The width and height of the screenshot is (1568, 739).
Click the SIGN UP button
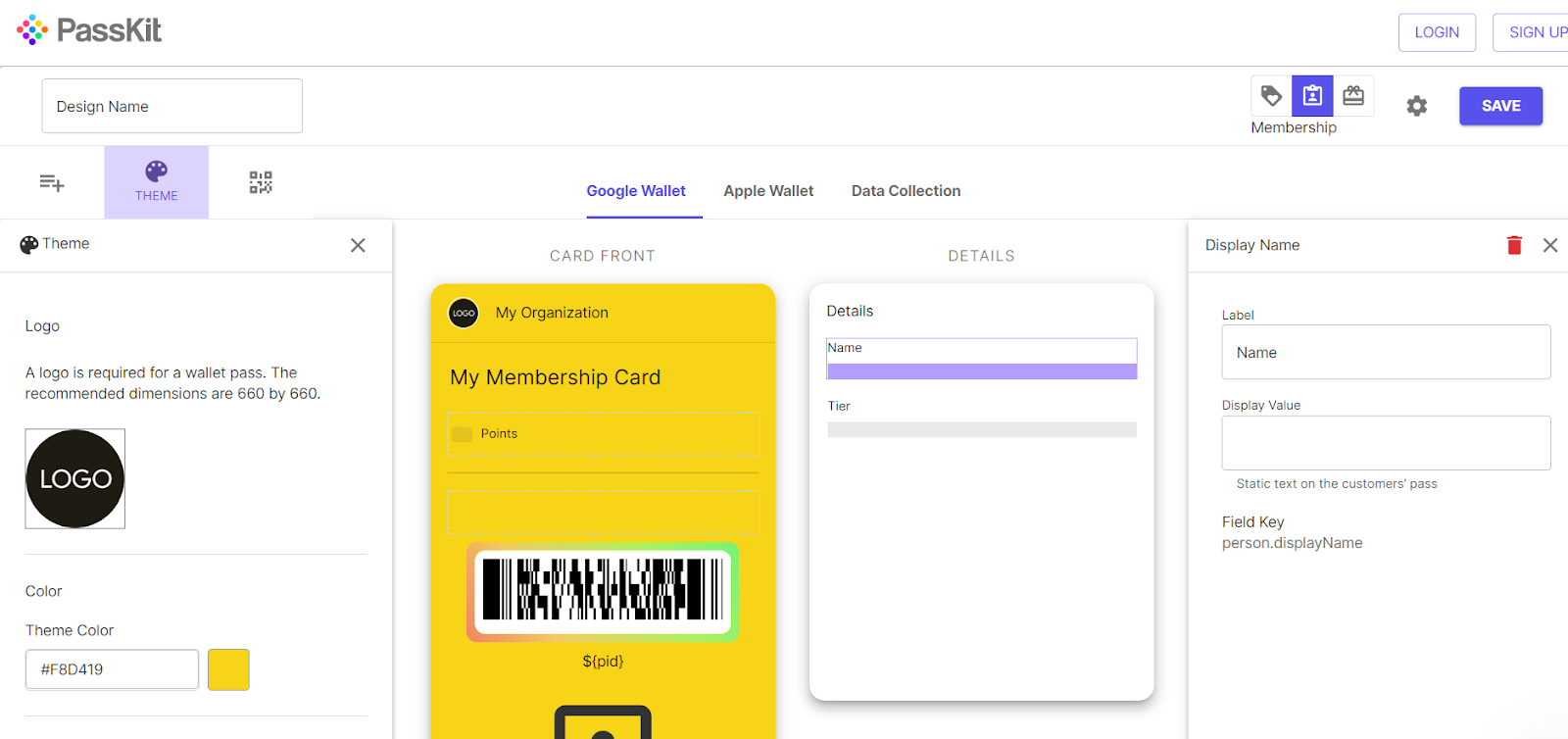click(x=1532, y=32)
